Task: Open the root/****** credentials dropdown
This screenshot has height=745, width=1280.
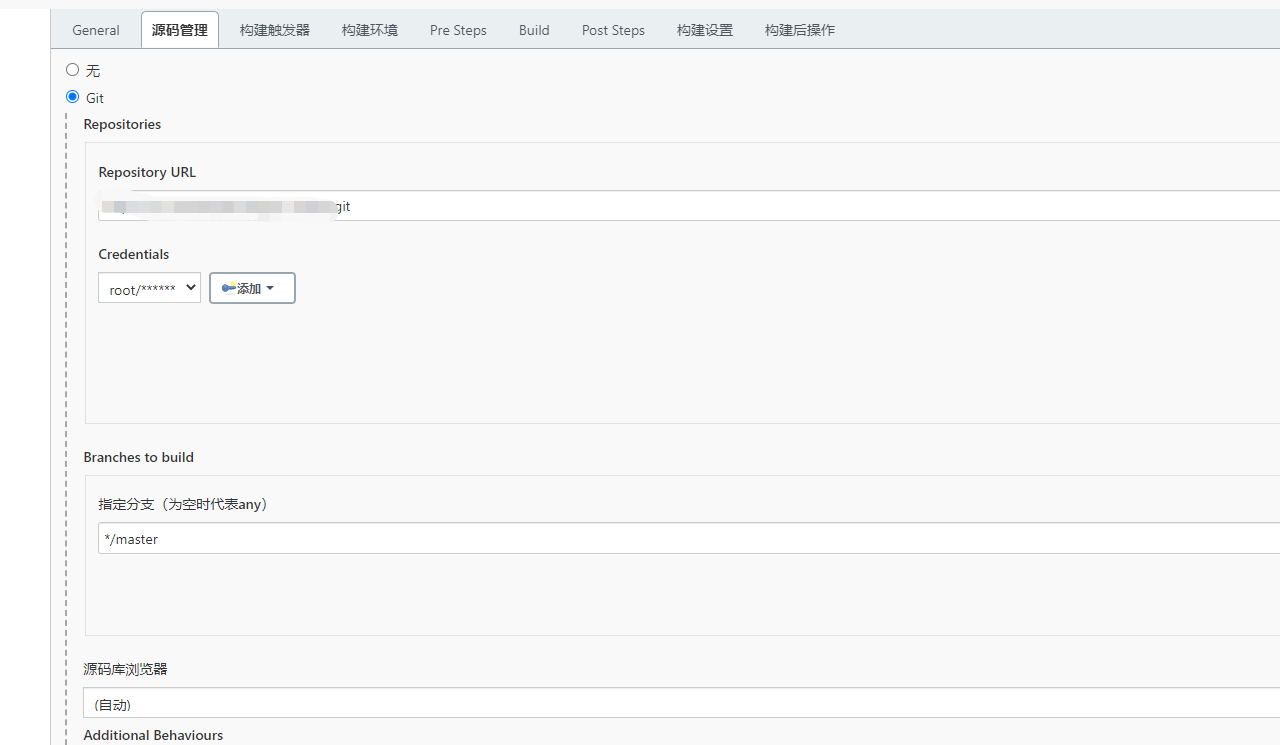Action: [149, 288]
